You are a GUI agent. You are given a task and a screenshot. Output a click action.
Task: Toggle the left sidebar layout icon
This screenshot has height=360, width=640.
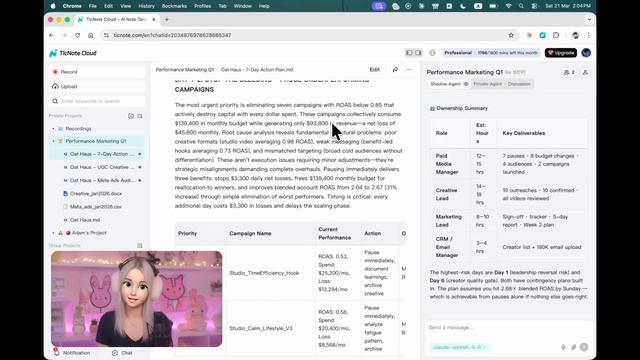coord(409,53)
